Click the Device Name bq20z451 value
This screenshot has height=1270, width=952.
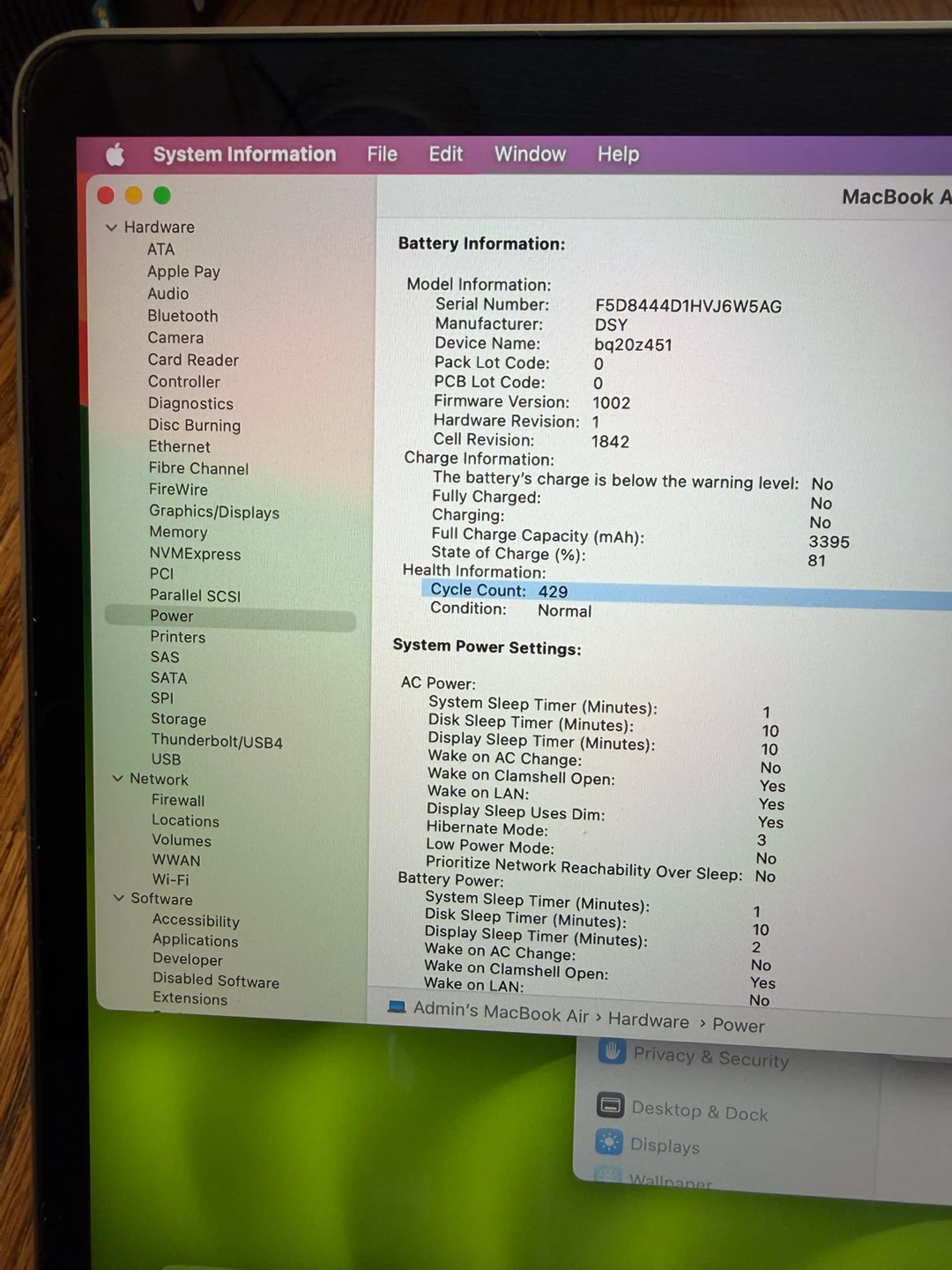tap(633, 345)
